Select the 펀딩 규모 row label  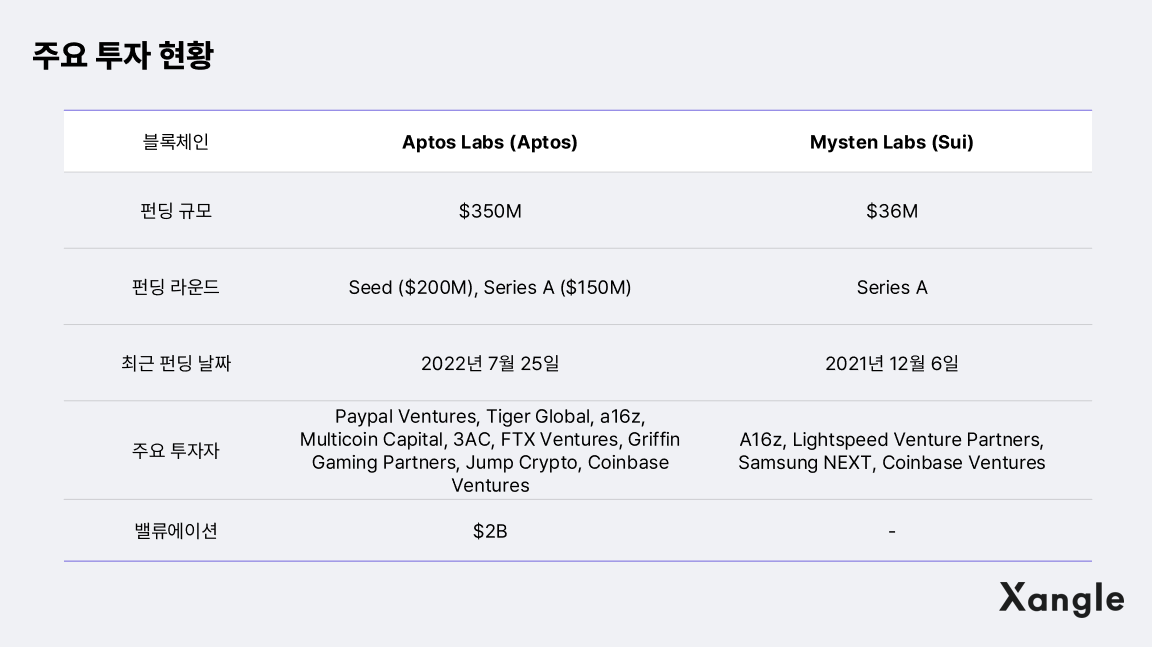pyautogui.click(x=176, y=211)
